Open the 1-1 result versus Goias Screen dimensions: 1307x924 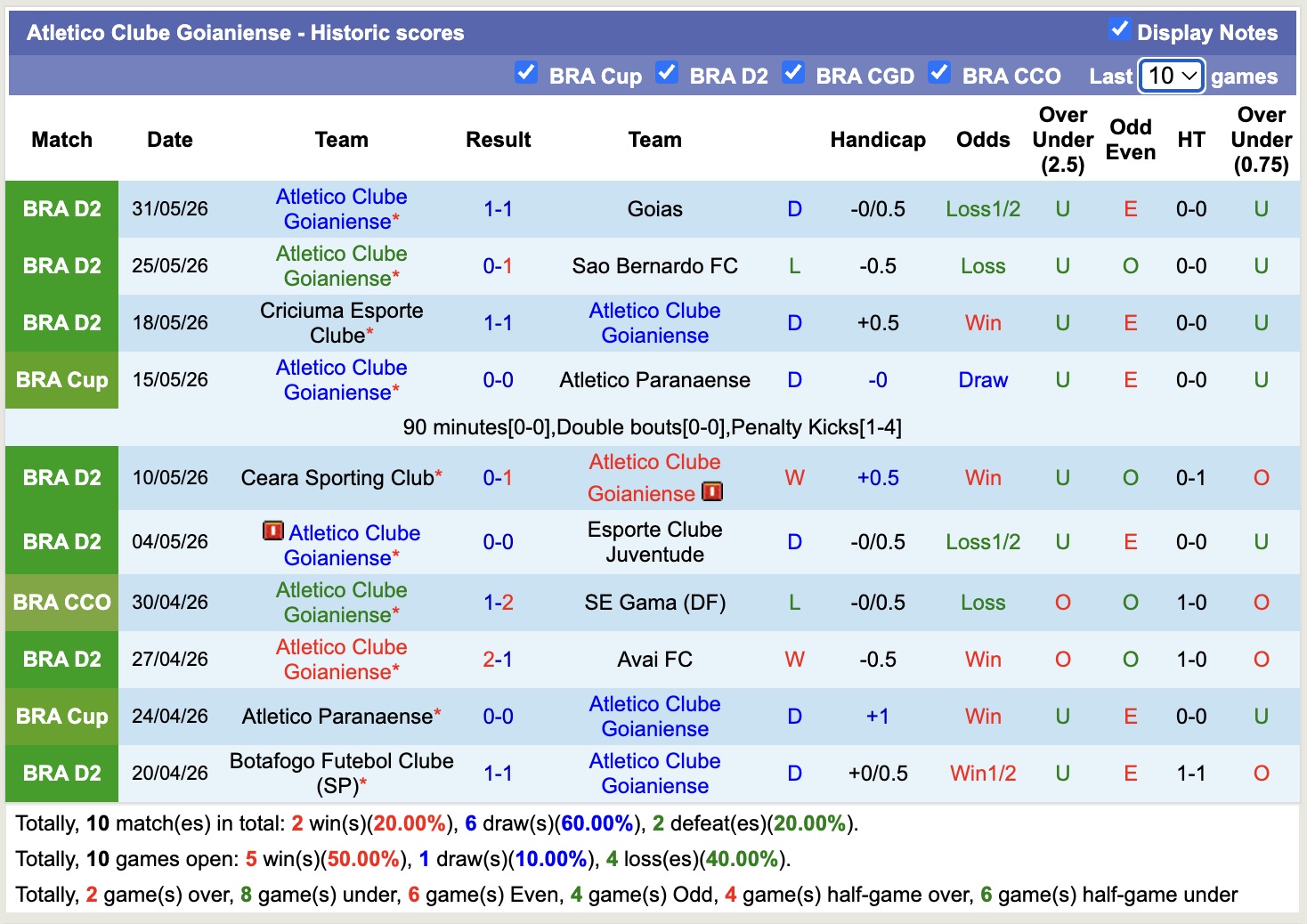498,209
